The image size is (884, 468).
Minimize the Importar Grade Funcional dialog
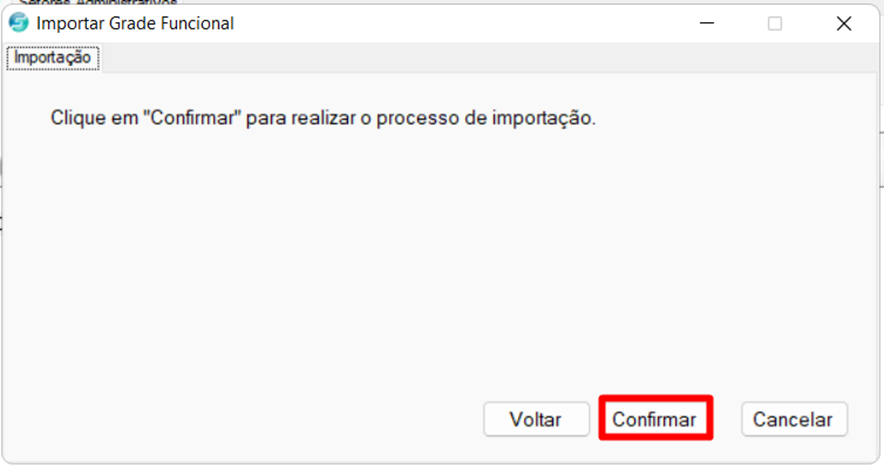(x=707, y=23)
